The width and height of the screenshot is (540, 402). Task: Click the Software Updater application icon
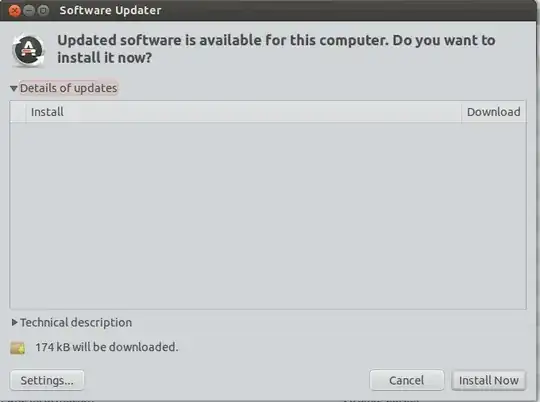(28, 50)
